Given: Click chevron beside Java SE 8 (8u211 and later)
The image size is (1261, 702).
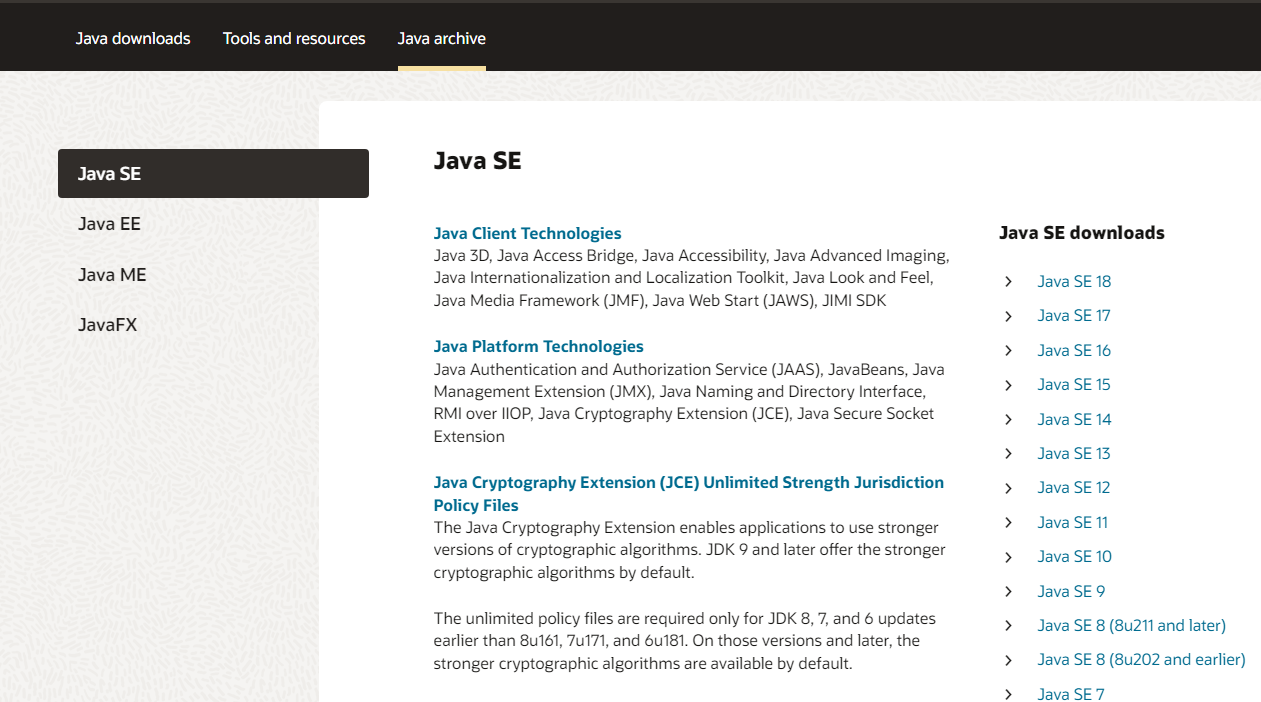Looking at the screenshot, I should 1009,626.
